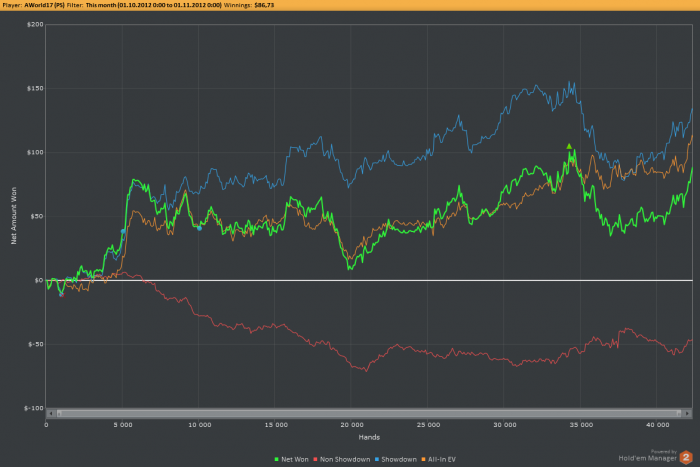Click the $-50 y-axis label
The image size is (700, 467).
36,344
